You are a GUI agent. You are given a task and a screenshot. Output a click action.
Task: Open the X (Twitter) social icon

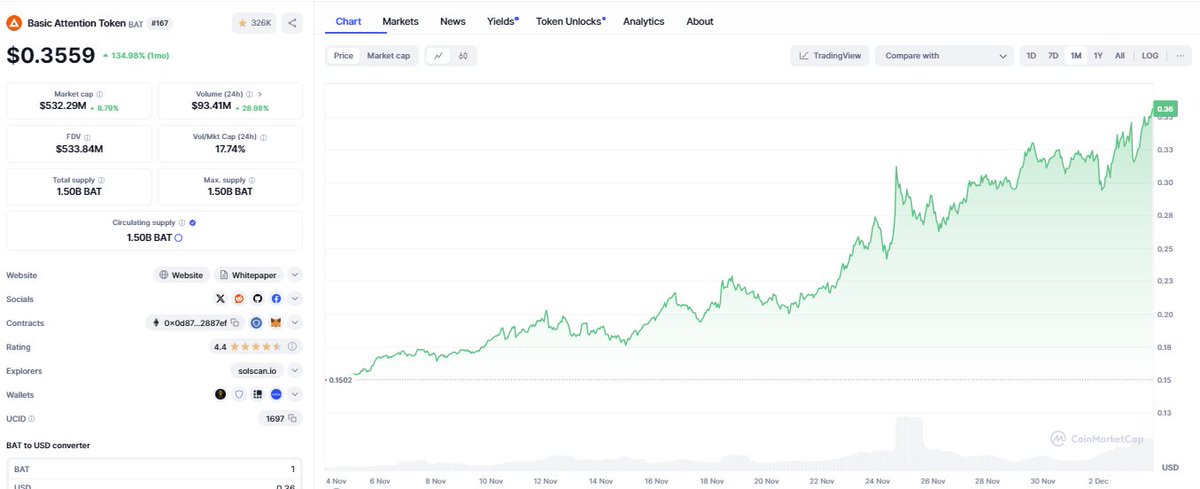[221, 299]
